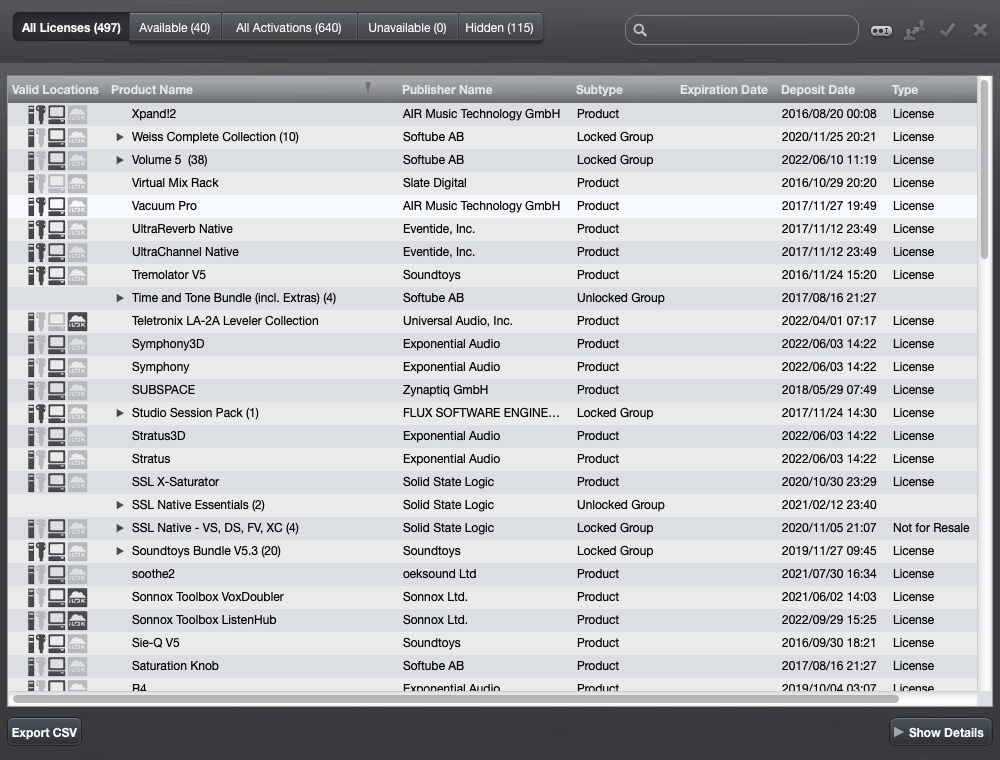Viewport: 1000px width, 760px height.
Task: Select the Teletronix LA-2A Leveler Collection row
Action: pyautogui.click(x=492, y=321)
